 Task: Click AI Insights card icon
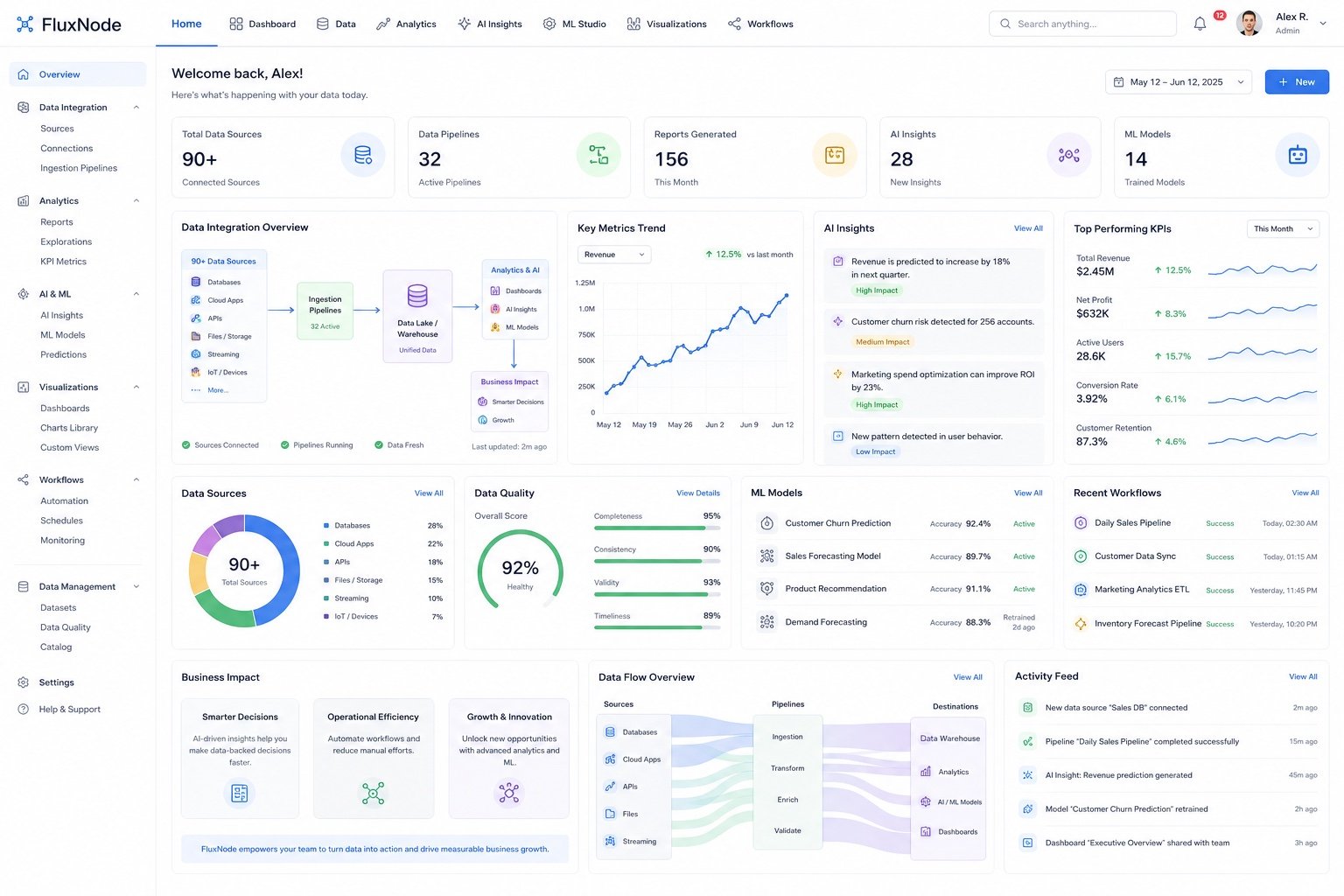tap(1069, 156)
